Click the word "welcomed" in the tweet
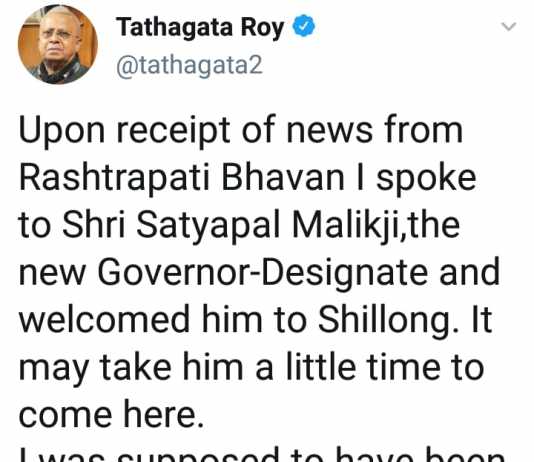Viewport: 534px width, 462px height. coord(104,320)
